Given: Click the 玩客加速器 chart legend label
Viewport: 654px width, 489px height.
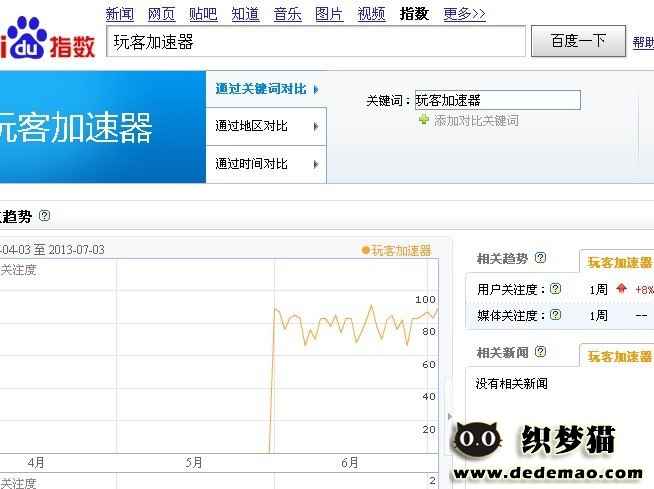Looking at the screenshot, I should (x=401, y=250).
